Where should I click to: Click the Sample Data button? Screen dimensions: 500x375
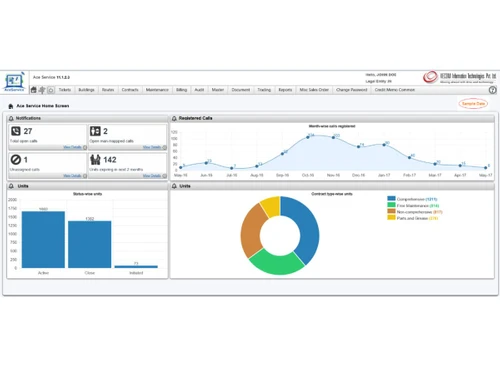(x=473, y=104)
